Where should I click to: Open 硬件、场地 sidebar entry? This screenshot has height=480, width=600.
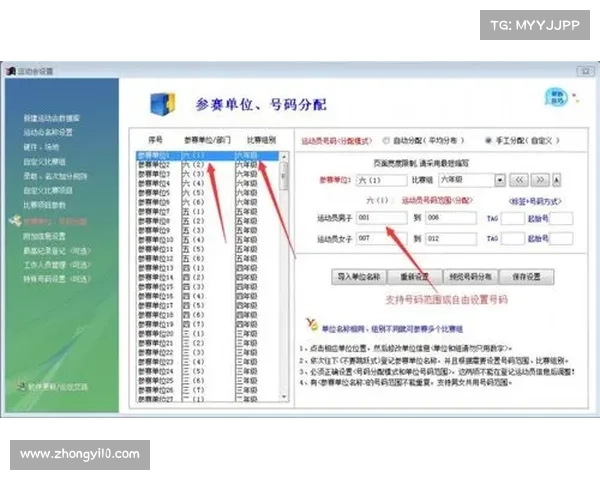pos(41,147)
